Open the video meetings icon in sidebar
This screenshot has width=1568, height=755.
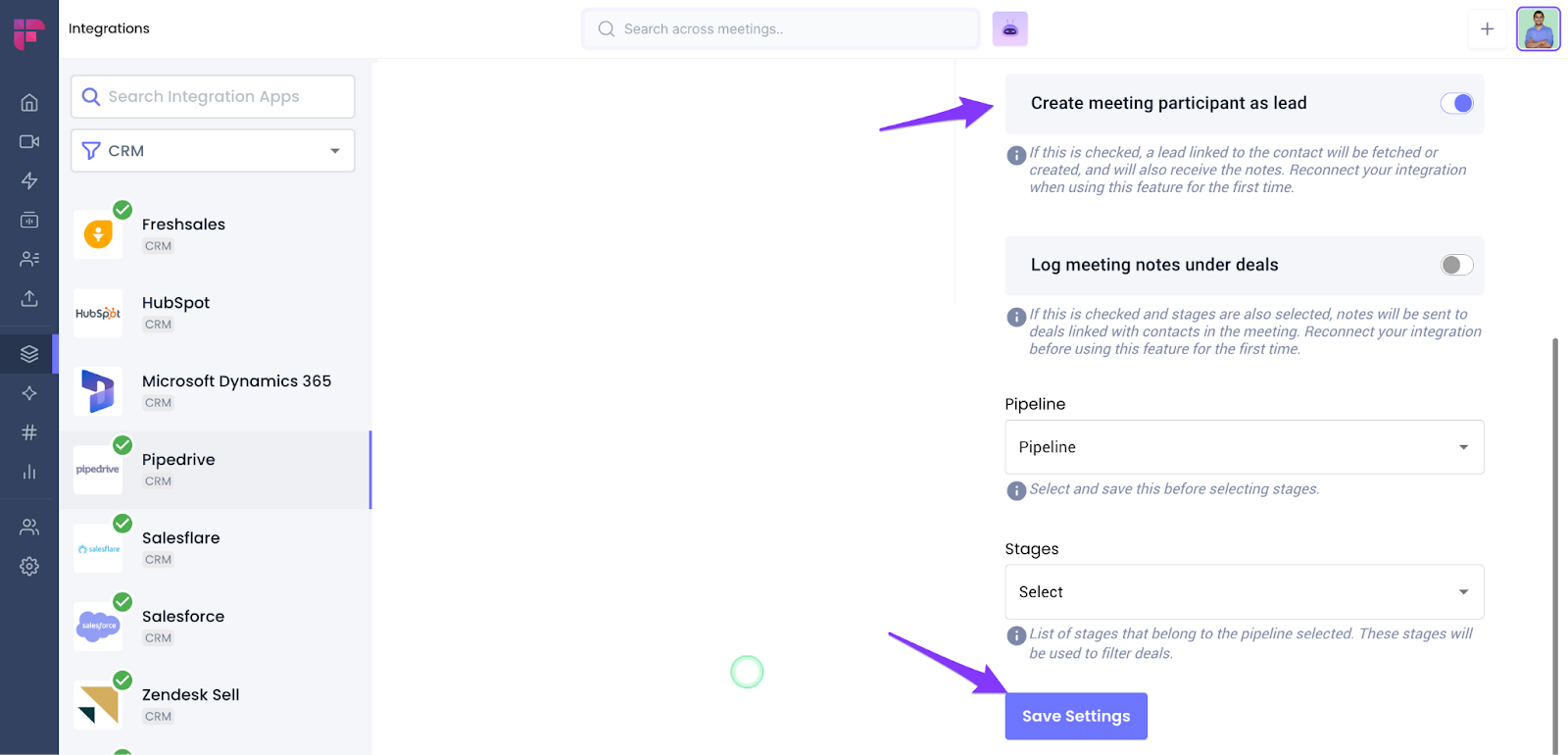tap(29, 141)
